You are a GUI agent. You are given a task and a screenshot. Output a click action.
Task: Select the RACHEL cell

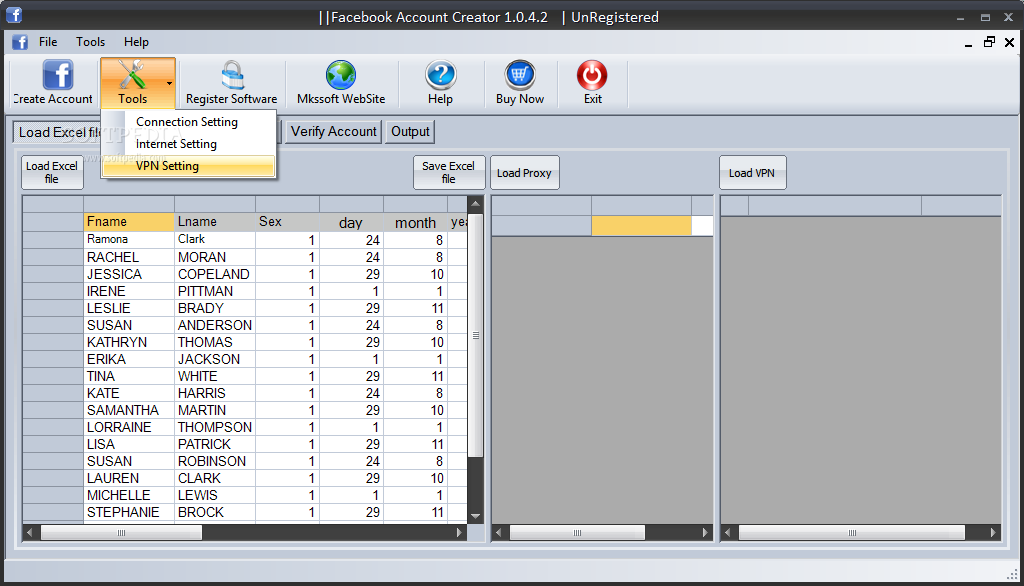click(129, 257)
